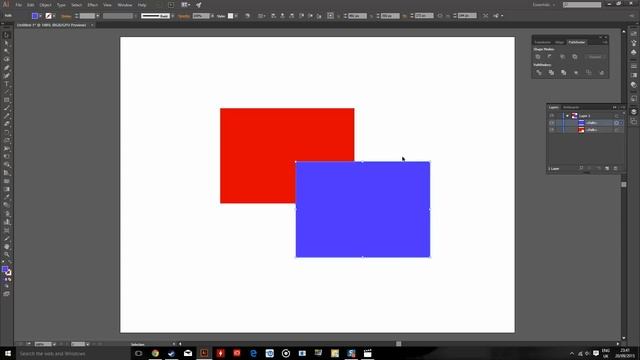The height and width of the screenshot is (360, 640).
Task: Select the Pen tool
Action: pyautogui.click(x=6, y=68)
